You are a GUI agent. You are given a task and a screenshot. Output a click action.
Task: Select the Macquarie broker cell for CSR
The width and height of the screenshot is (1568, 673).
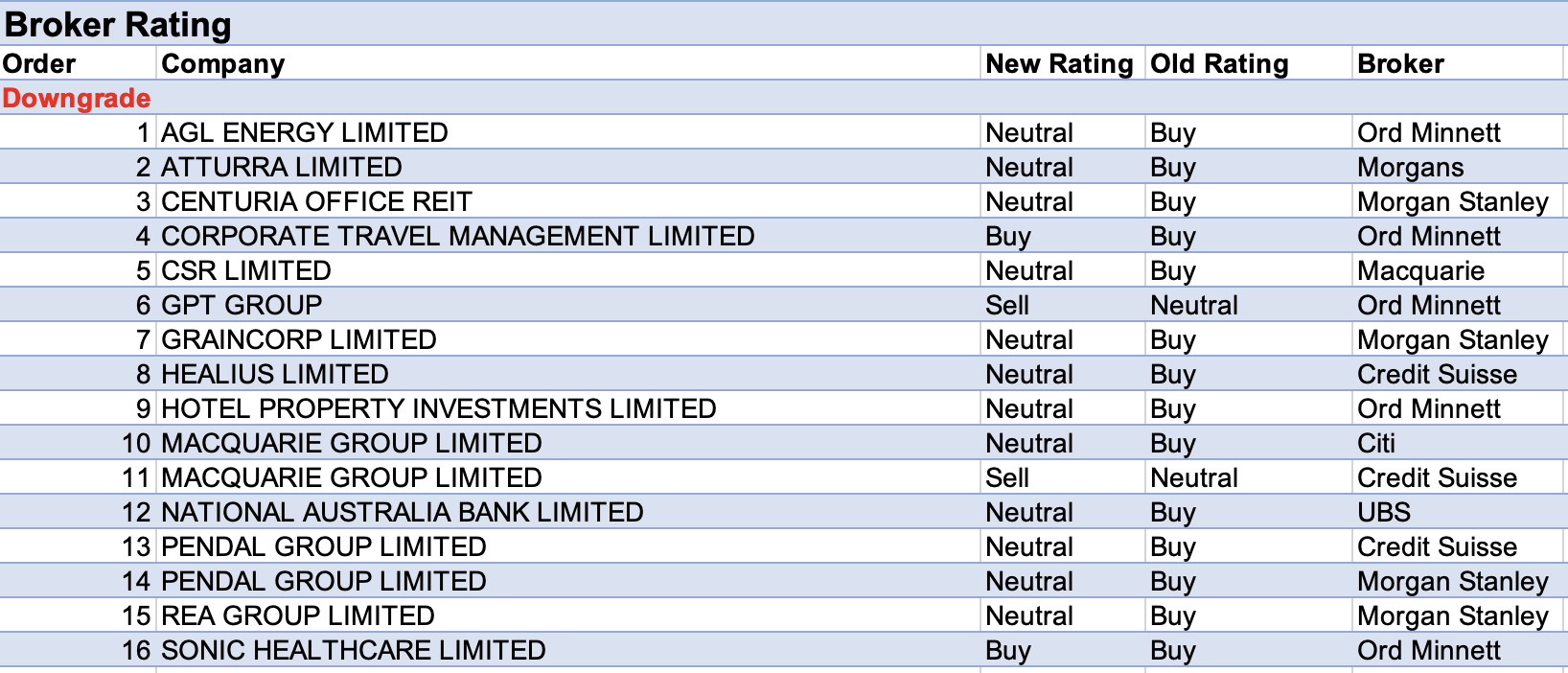pyautogui.click(x=1420, y=270)
